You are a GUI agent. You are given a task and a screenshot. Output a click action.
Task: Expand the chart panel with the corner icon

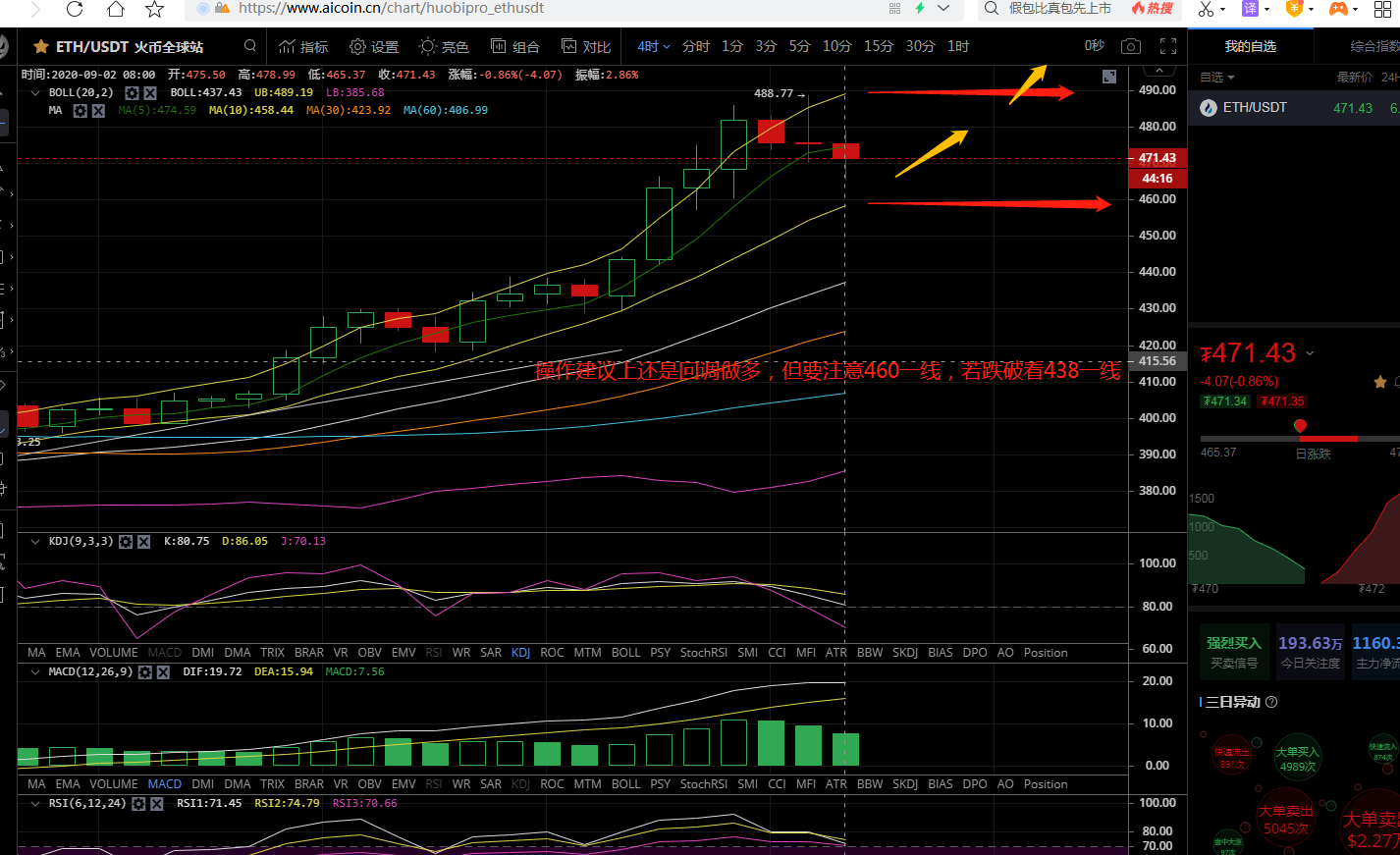(x=1109, y=77)
